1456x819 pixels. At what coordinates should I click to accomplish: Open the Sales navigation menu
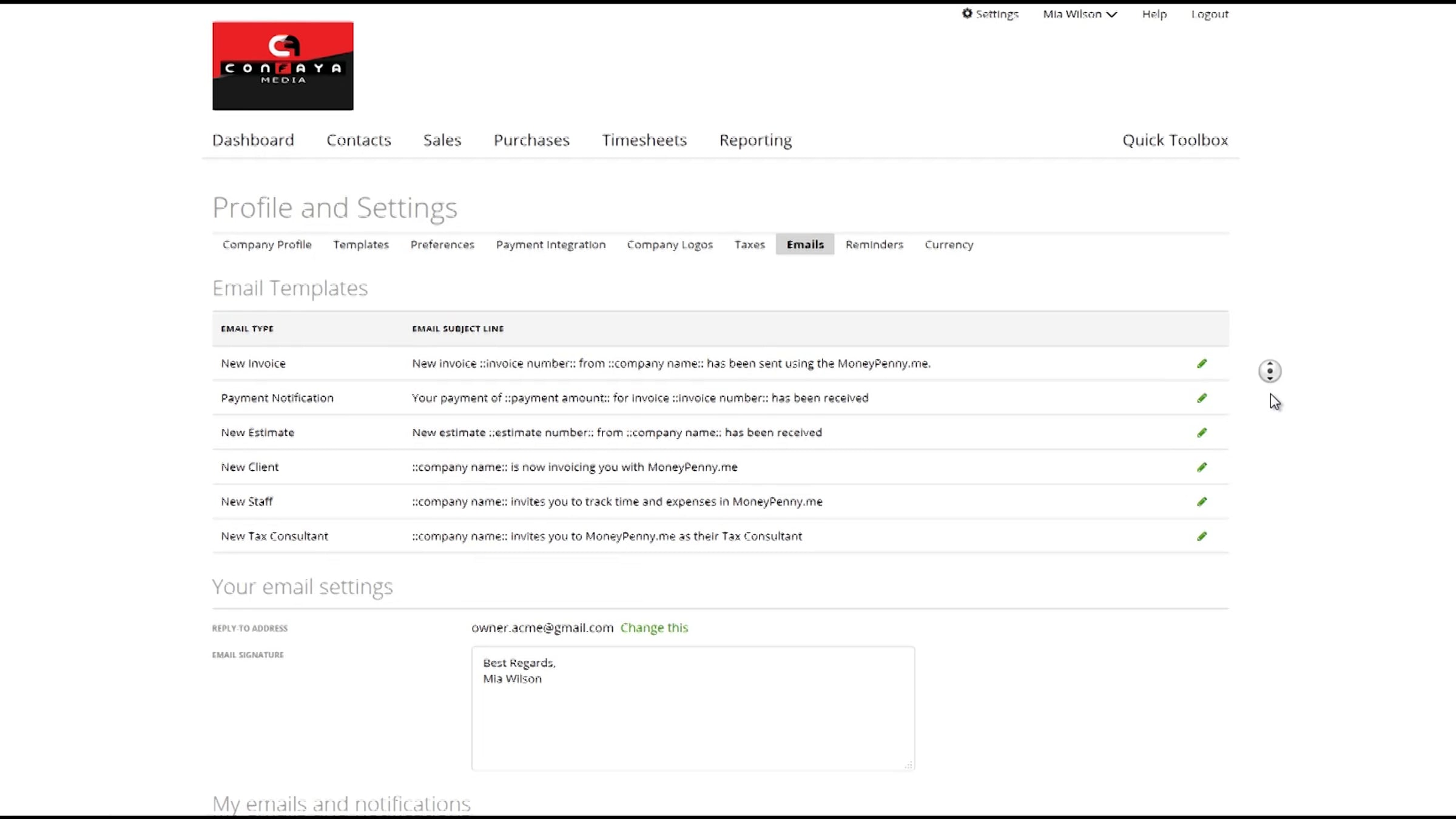coord(442,140)
